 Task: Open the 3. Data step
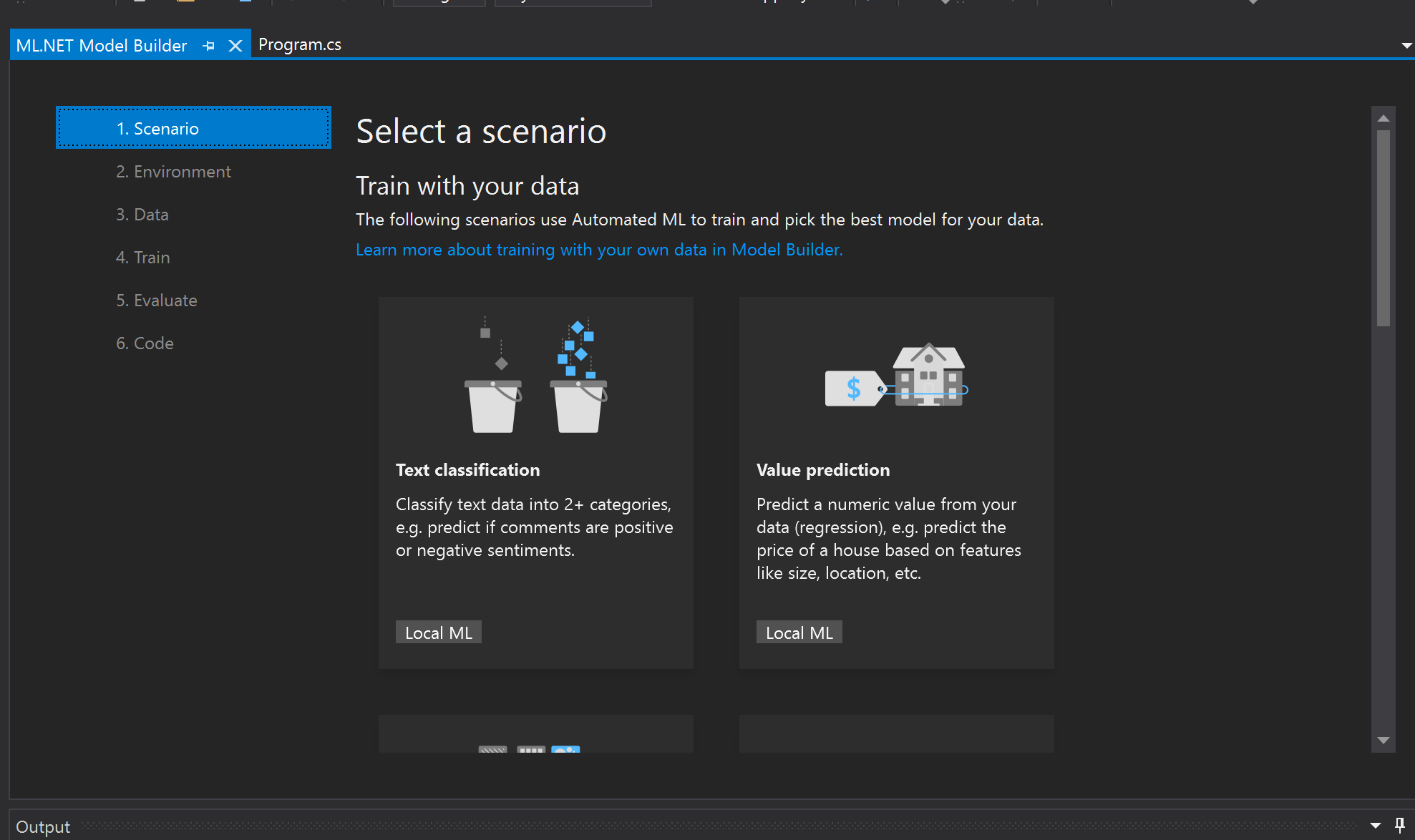tap(142, 215)
